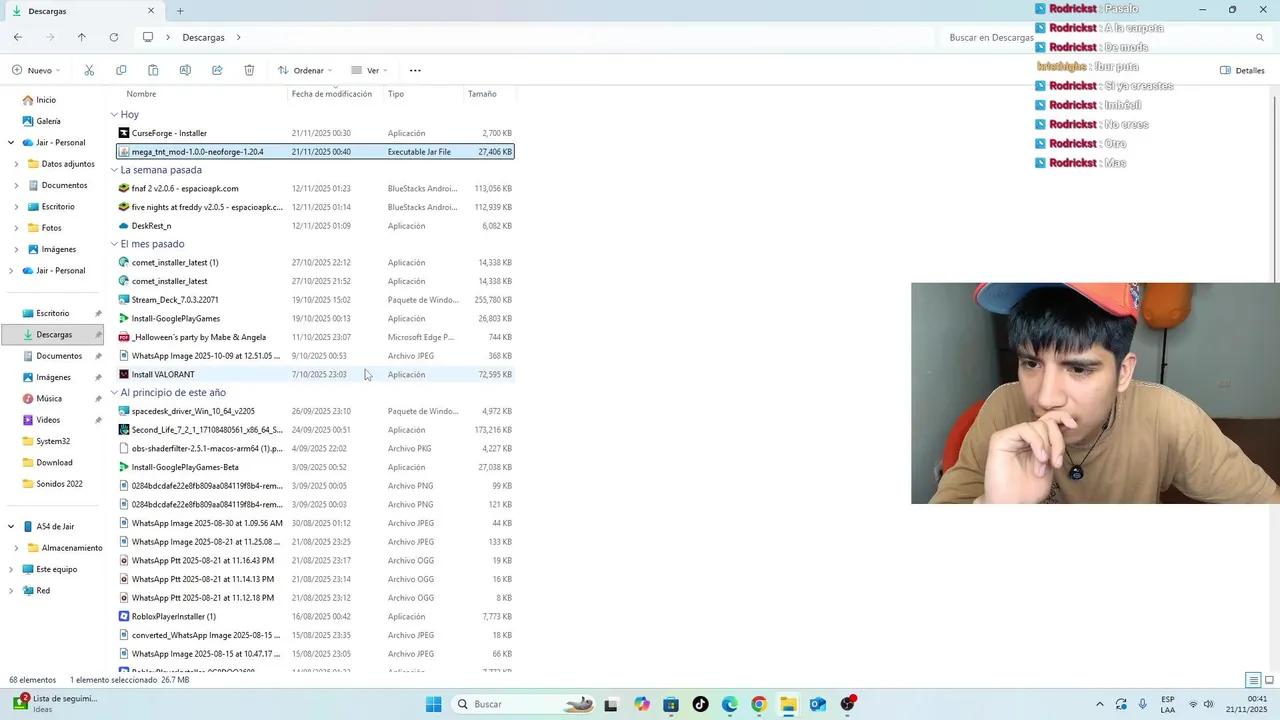Image resolution: width=1280 pixels, height=720 pixels.
Task: Close the Descargas tab
Action: (152, 11)
